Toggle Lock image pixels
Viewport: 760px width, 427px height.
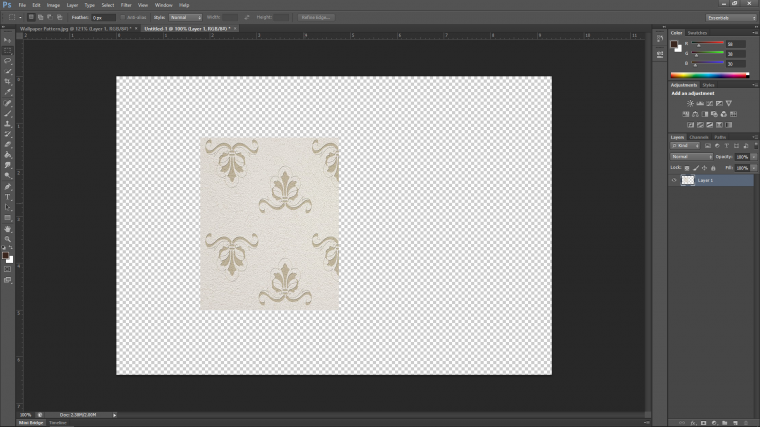pyautogui.click(x=696, y=168)
